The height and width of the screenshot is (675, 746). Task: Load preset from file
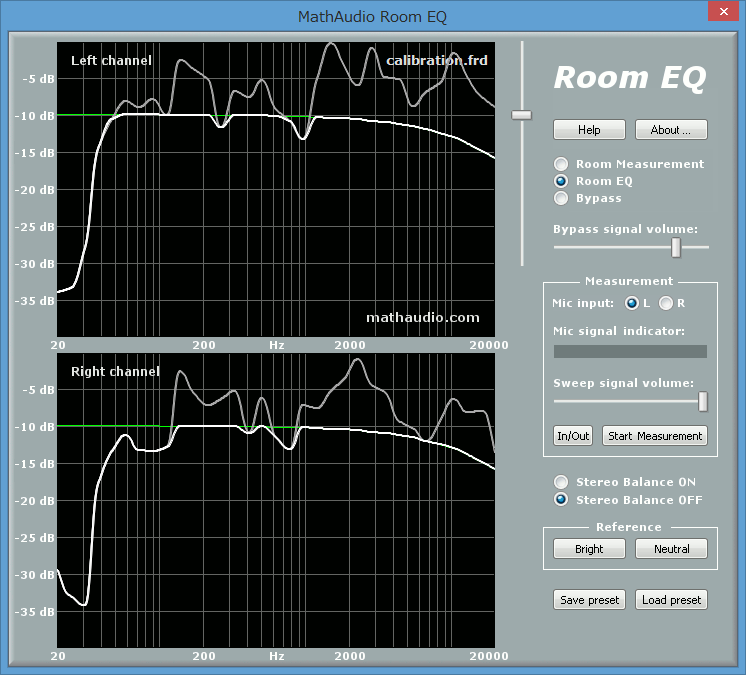tap(671, 600)
